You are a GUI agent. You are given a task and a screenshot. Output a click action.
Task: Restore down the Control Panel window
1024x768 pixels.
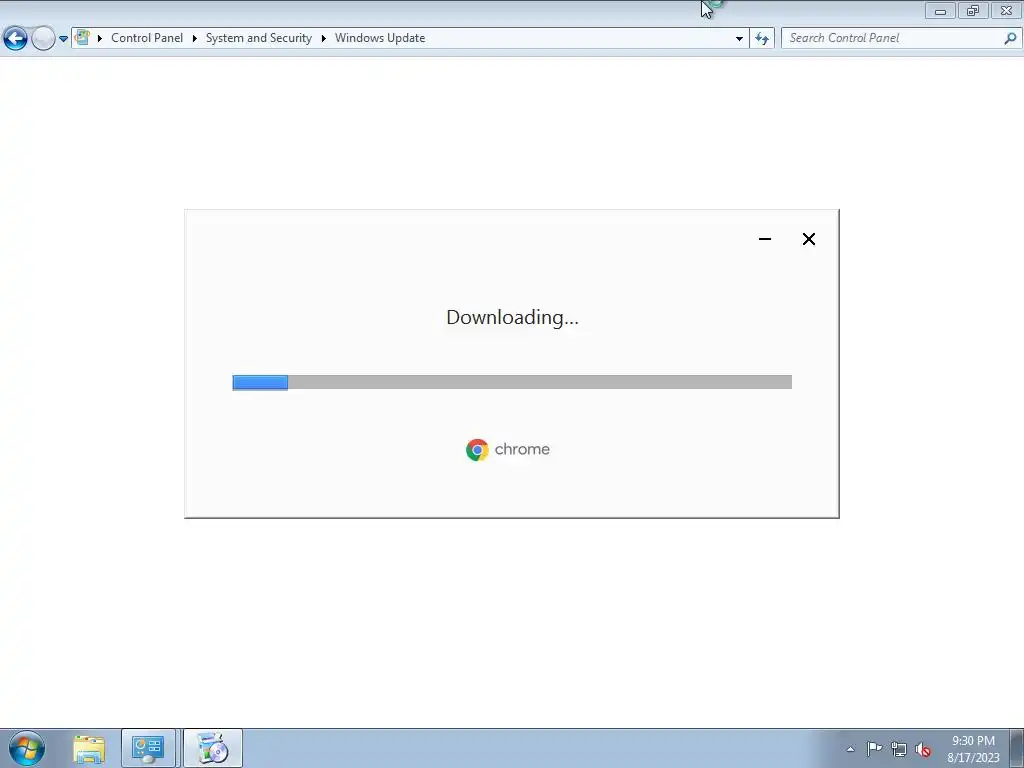click(x=973, y=10)
